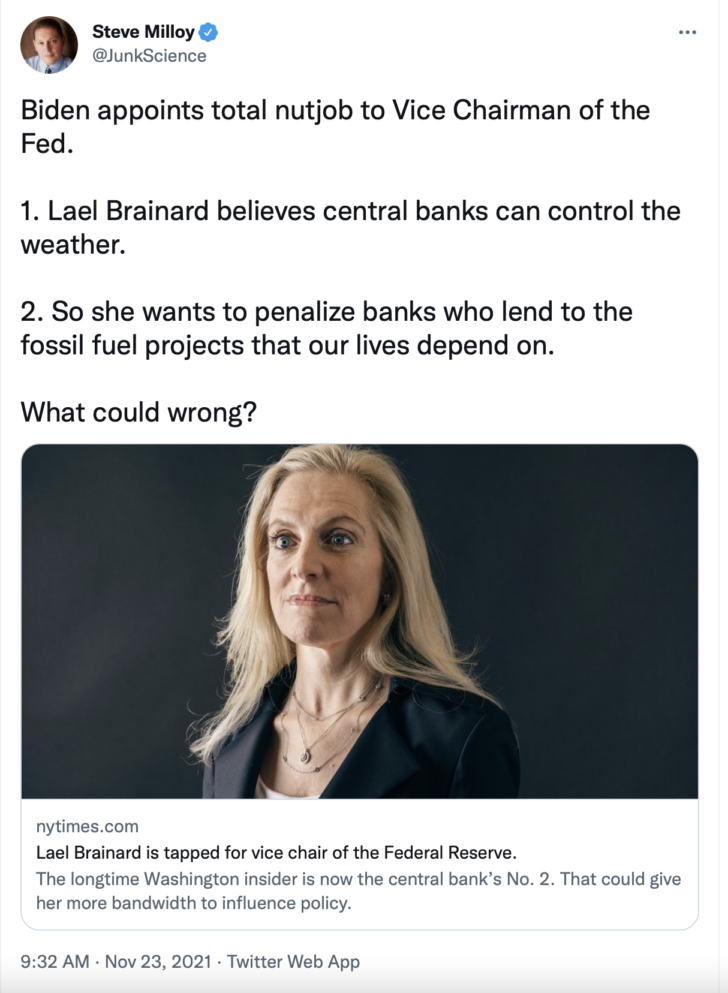Open the Steve Milloy display name link
This screenshot has width=728, height=993.
(x=144, y=32)
